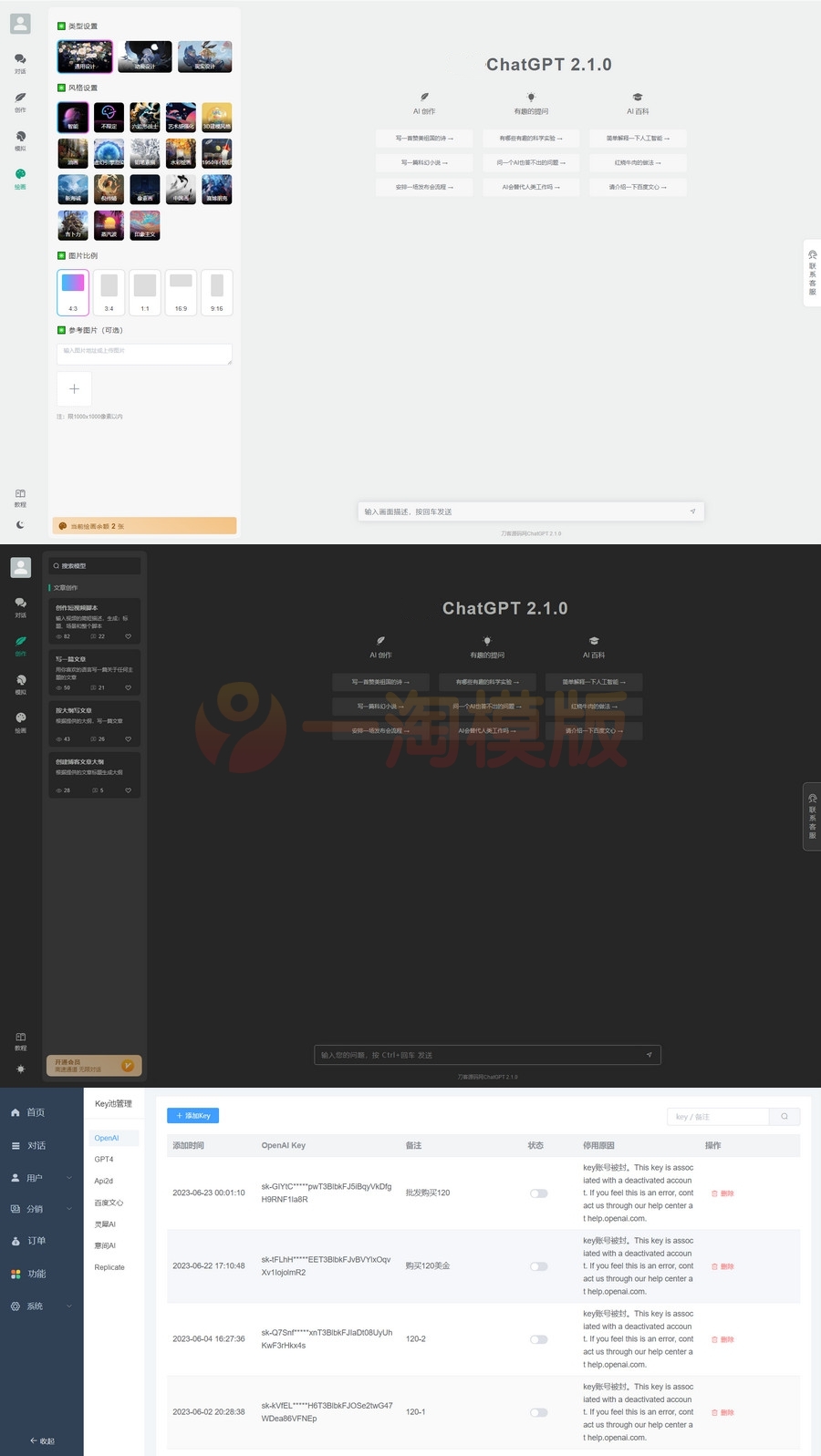This screenshot has height=1456, width=821.
Task: Open 联系客服 headset on light screen
Action: (812, 273)
